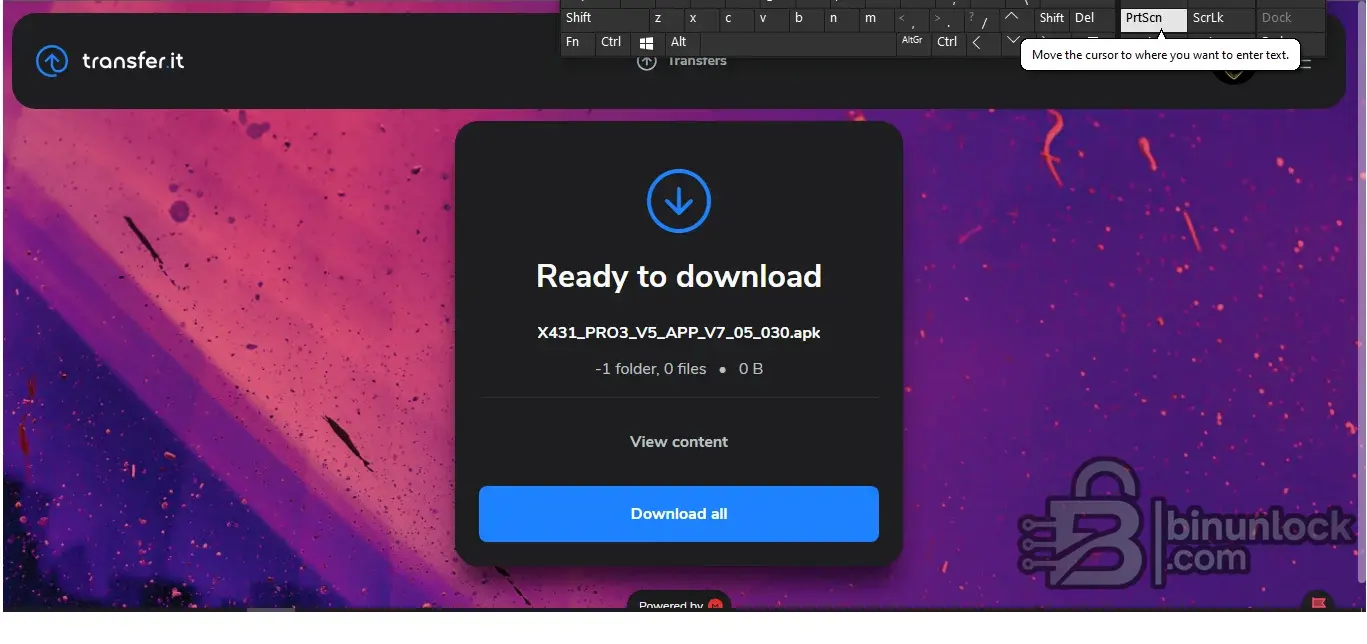This screenshot has width=1367, height=644.
Task: Tap the v key on on-screen keyboard
Action: click(770, 19)
